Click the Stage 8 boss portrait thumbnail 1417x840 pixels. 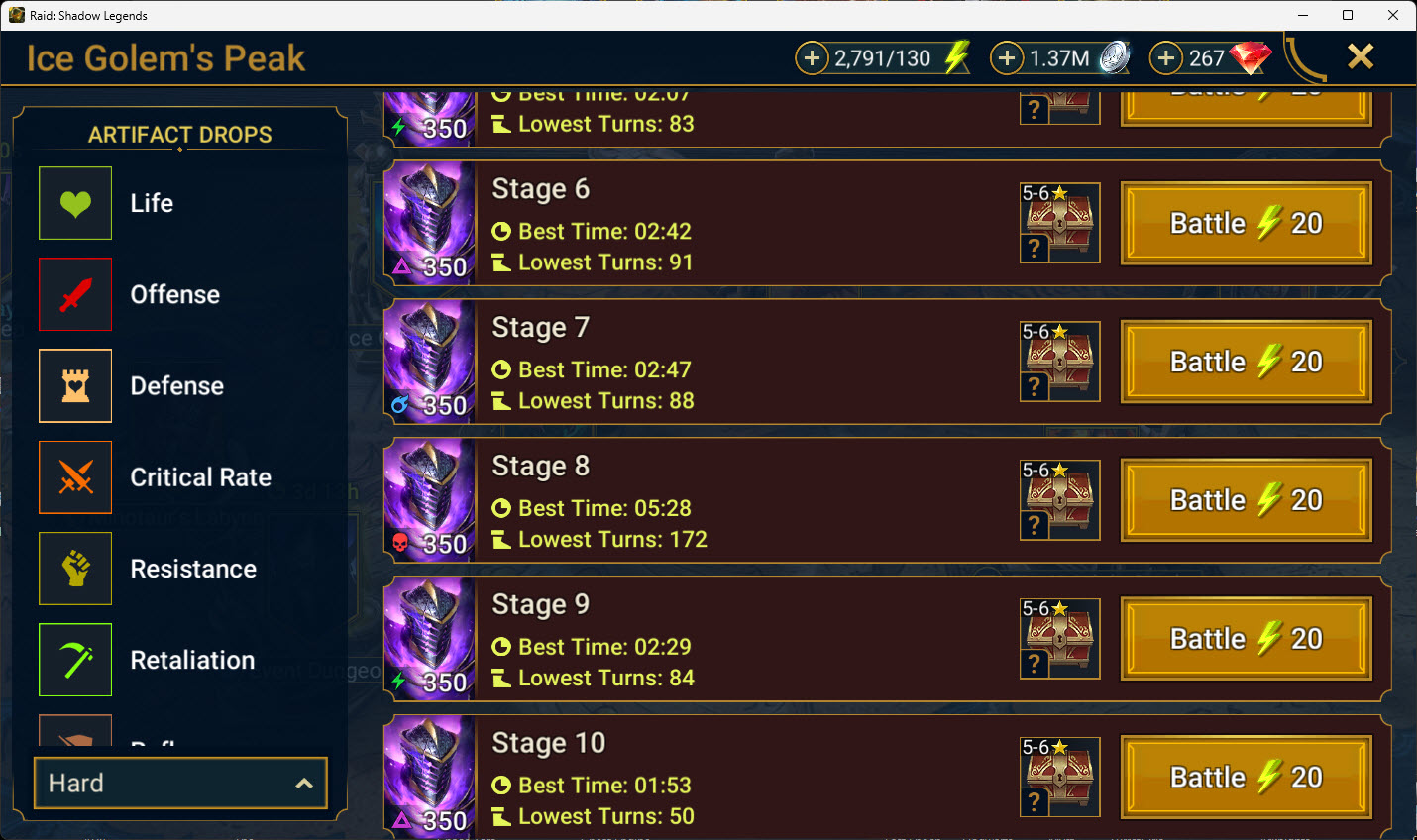[429, 500]
